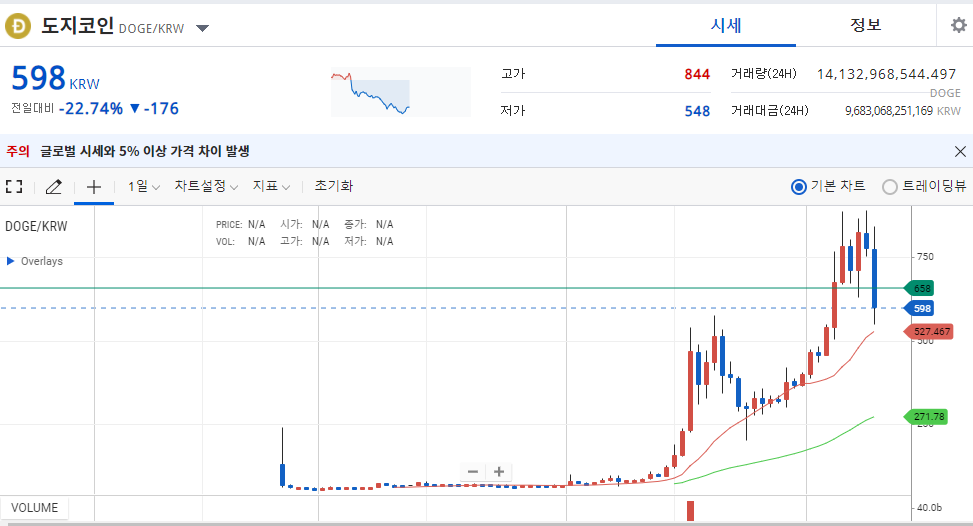Click the 초기화 reset button
Viewport: 973px width, 526px height.
(x=334, y=186)
